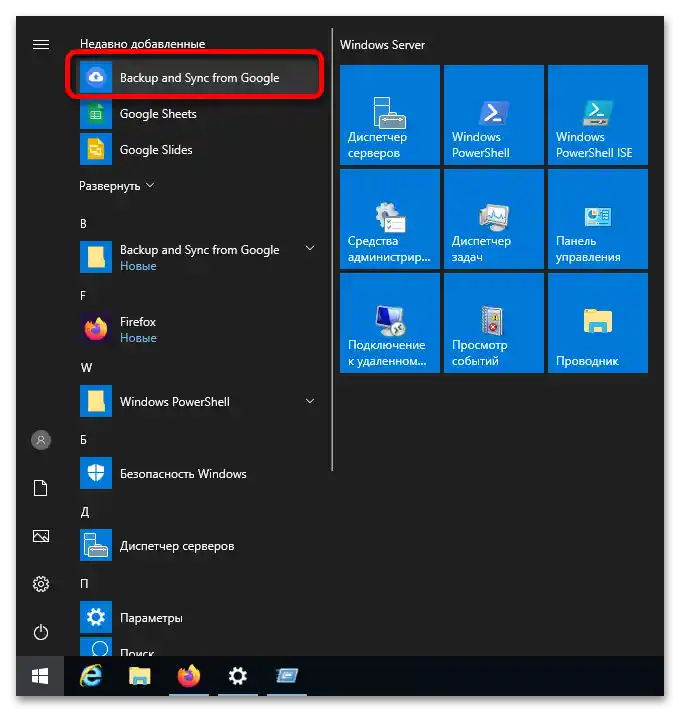Image resolution: width=680 pixels, height=712 pixels.
Task: Open the hamburger menu at top left
Action: 41,44
